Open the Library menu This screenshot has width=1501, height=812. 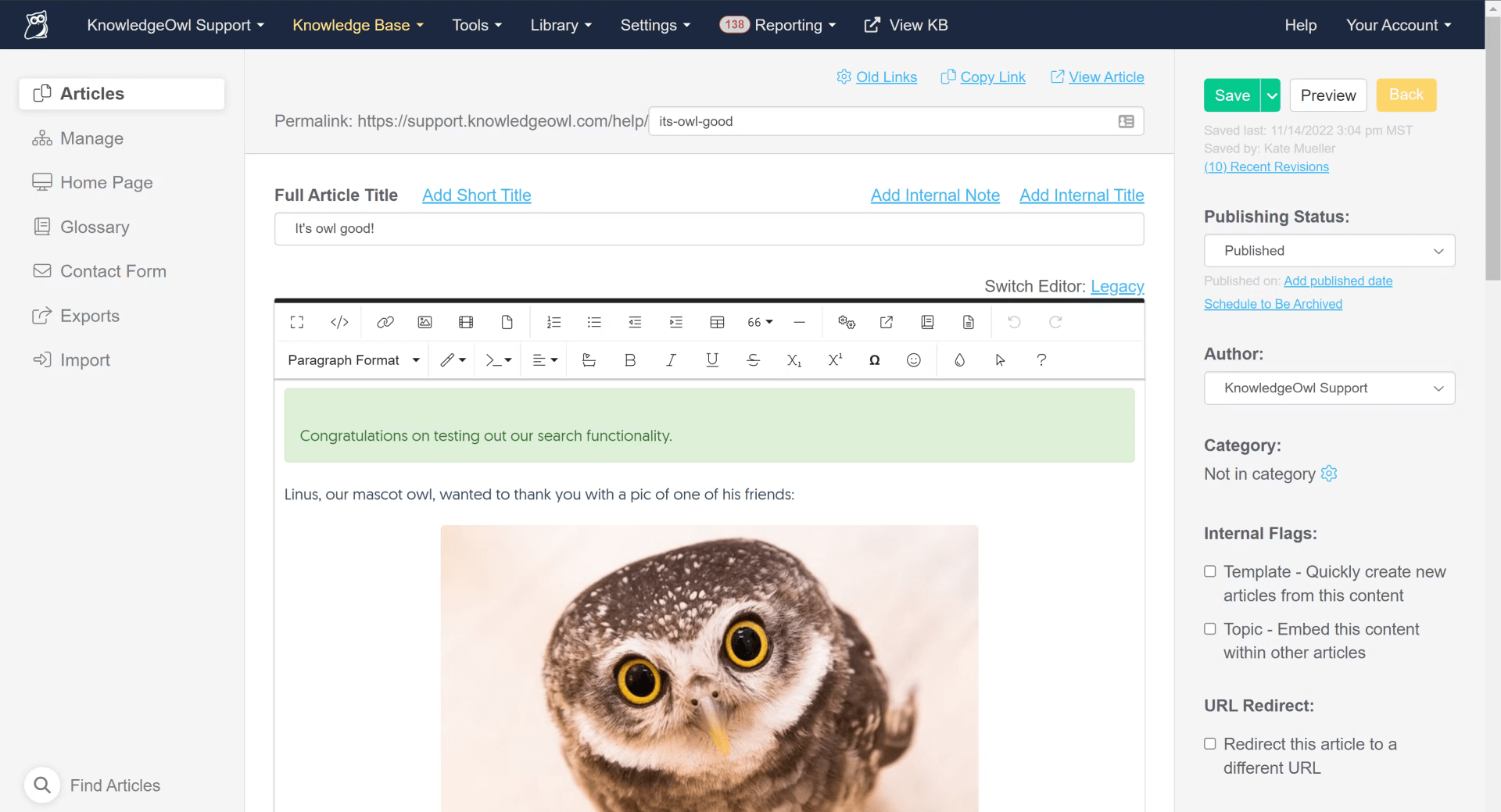point(561,25)
